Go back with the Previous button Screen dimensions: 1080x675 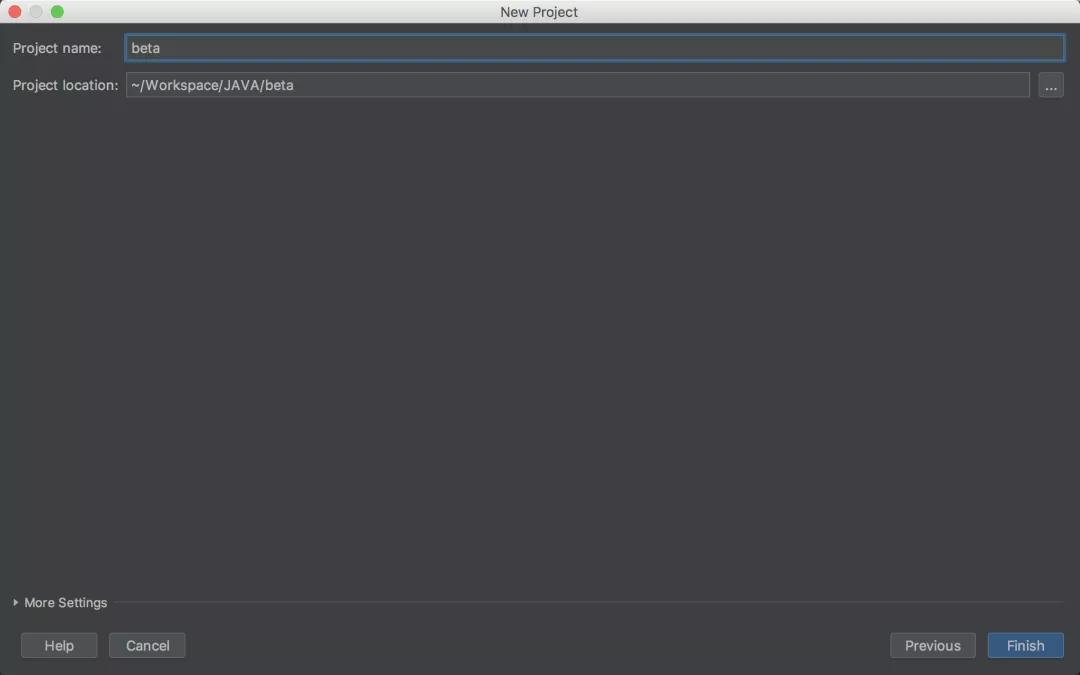[932, 646]
